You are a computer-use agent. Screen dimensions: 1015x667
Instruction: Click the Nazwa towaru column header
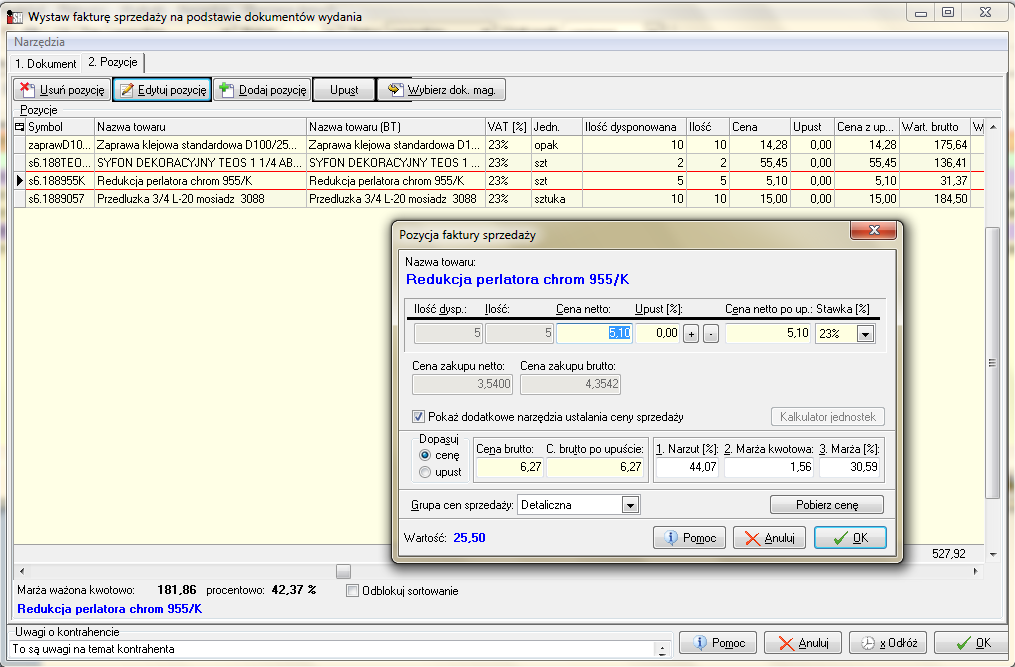[200, 127]
